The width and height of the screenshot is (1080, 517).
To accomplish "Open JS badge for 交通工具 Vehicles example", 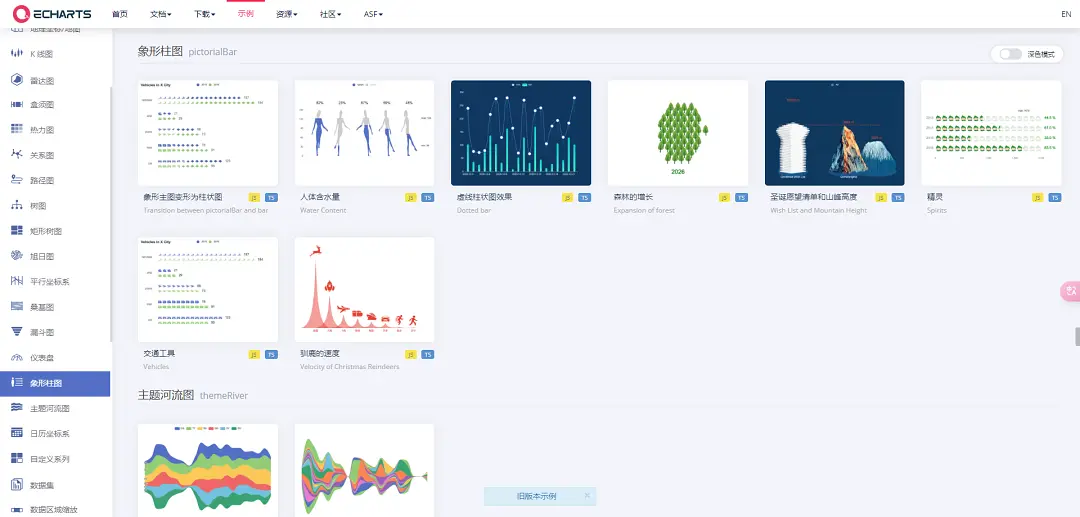I will 254,355.
